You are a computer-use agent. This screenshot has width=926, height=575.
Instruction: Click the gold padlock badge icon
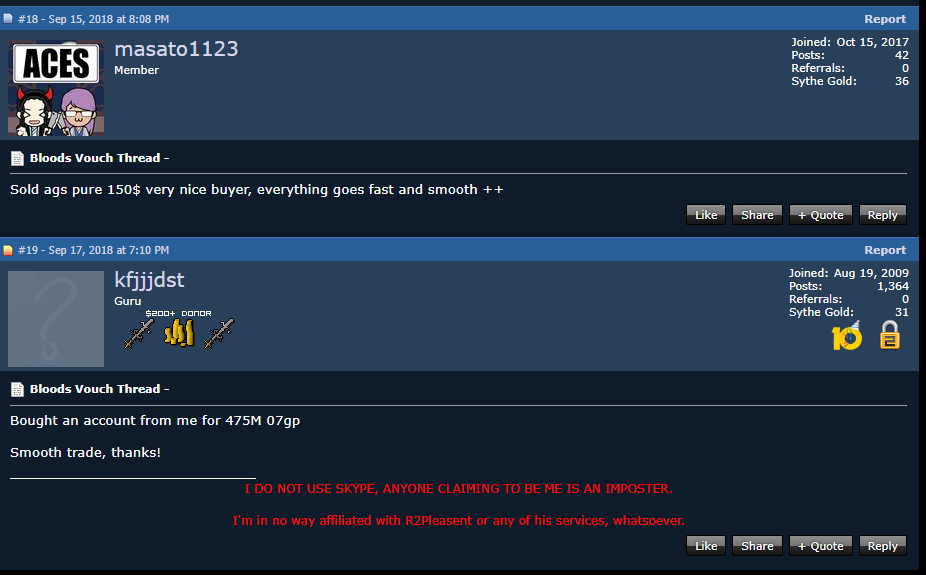click(889, 335)
